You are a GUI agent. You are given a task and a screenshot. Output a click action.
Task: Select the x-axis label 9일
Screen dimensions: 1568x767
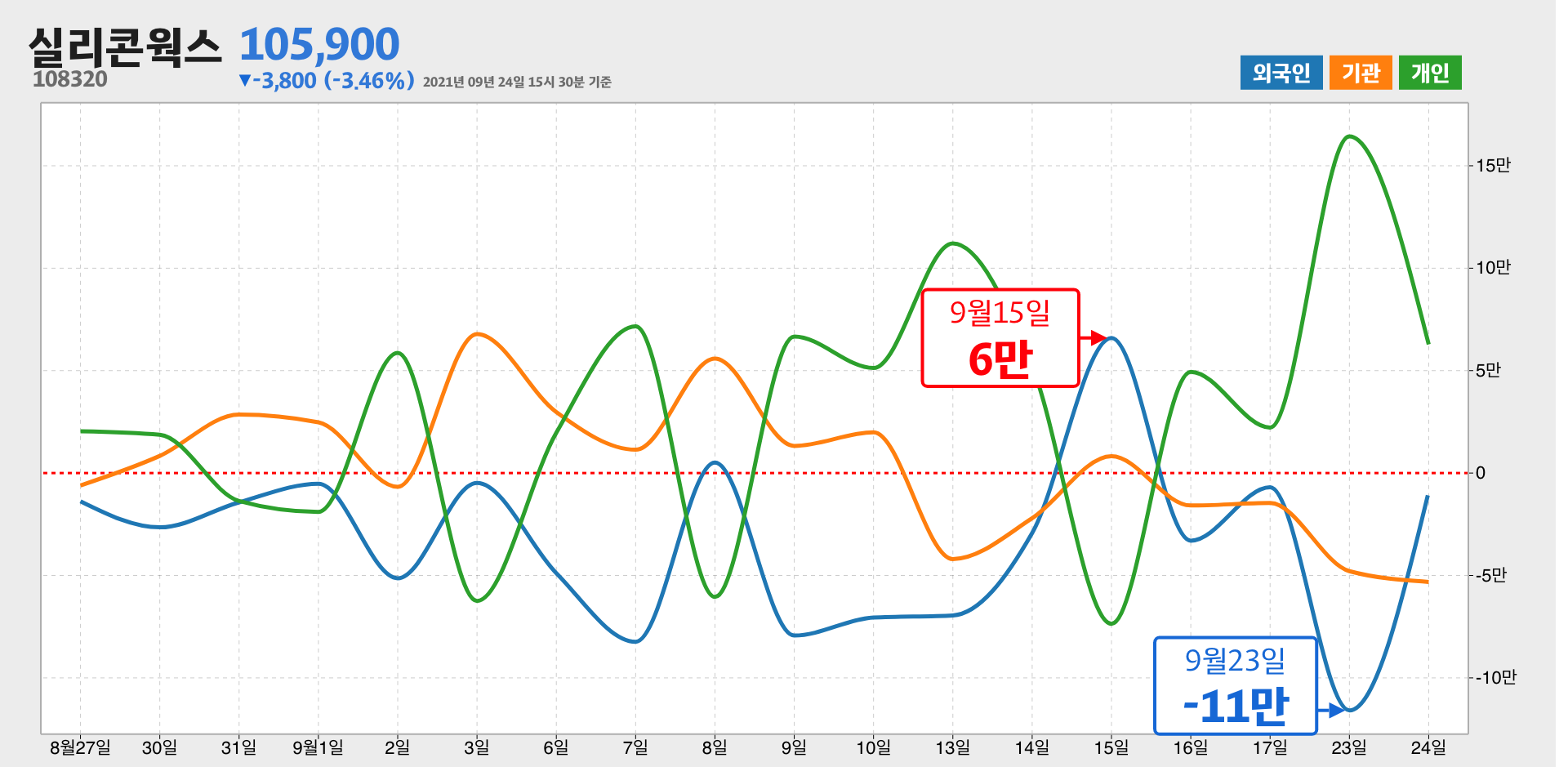(x=794, y=747)
